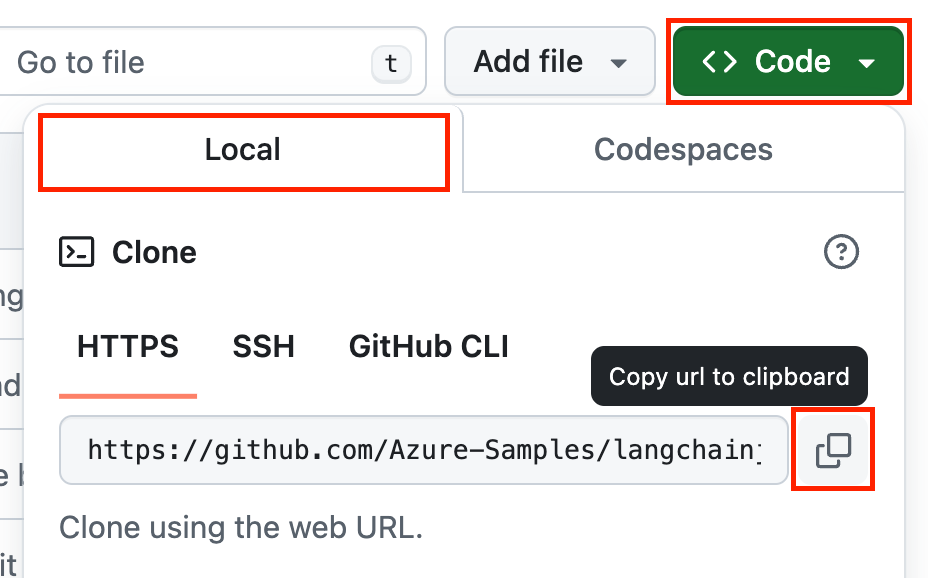Select the HTTPS clone tab

pyautogui.click(x=127, y=346)
